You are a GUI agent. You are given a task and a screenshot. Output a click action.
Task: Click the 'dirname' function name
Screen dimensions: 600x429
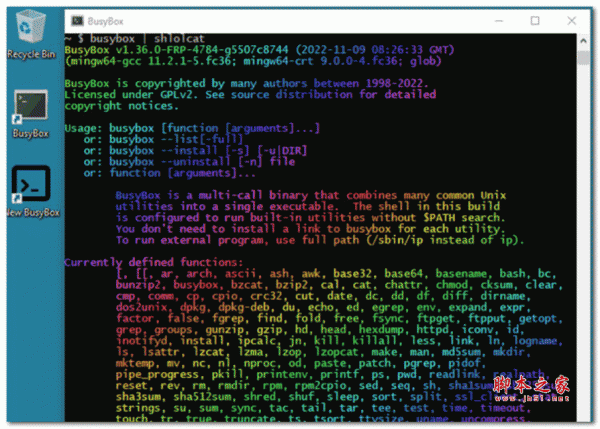pyautogui.click(x=503, y=296)
